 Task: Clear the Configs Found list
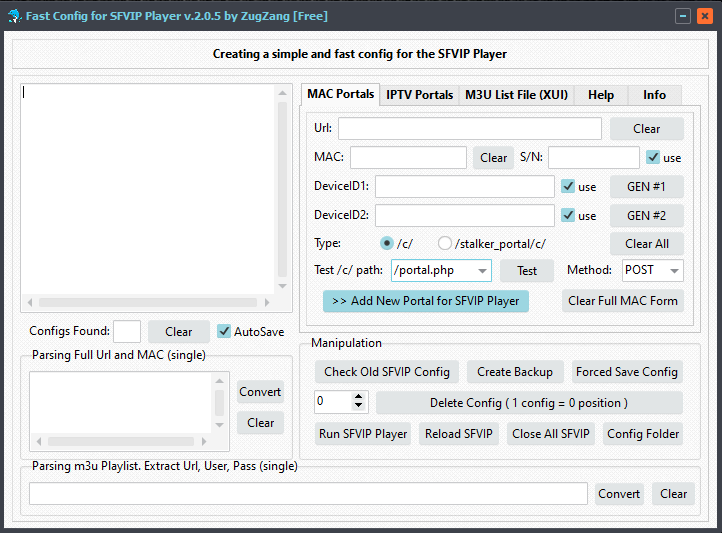click(x=179, y=332)
